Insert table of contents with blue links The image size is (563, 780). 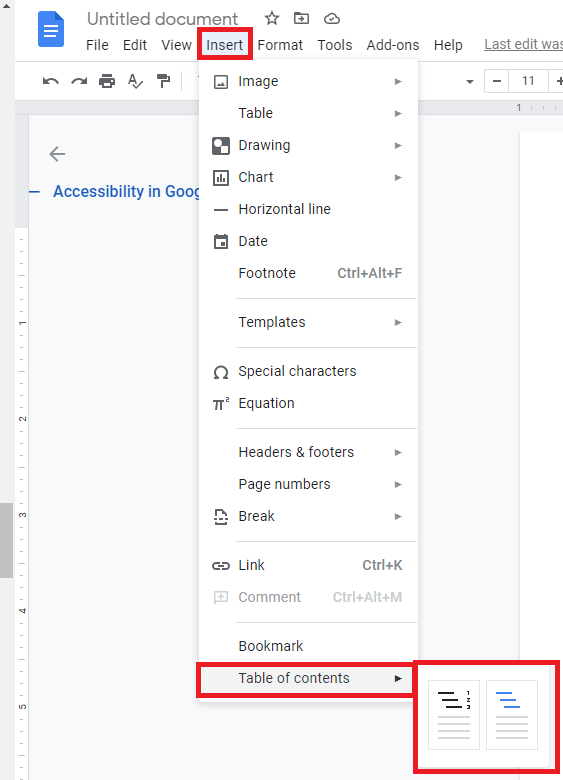(512, 714)
